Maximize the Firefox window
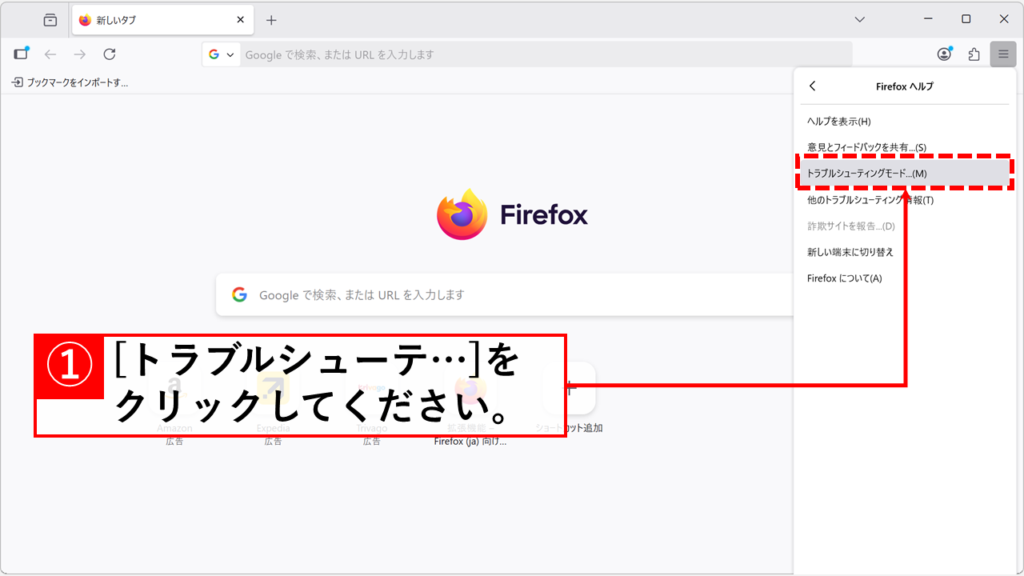1024x576 pixels. [966, 19]
